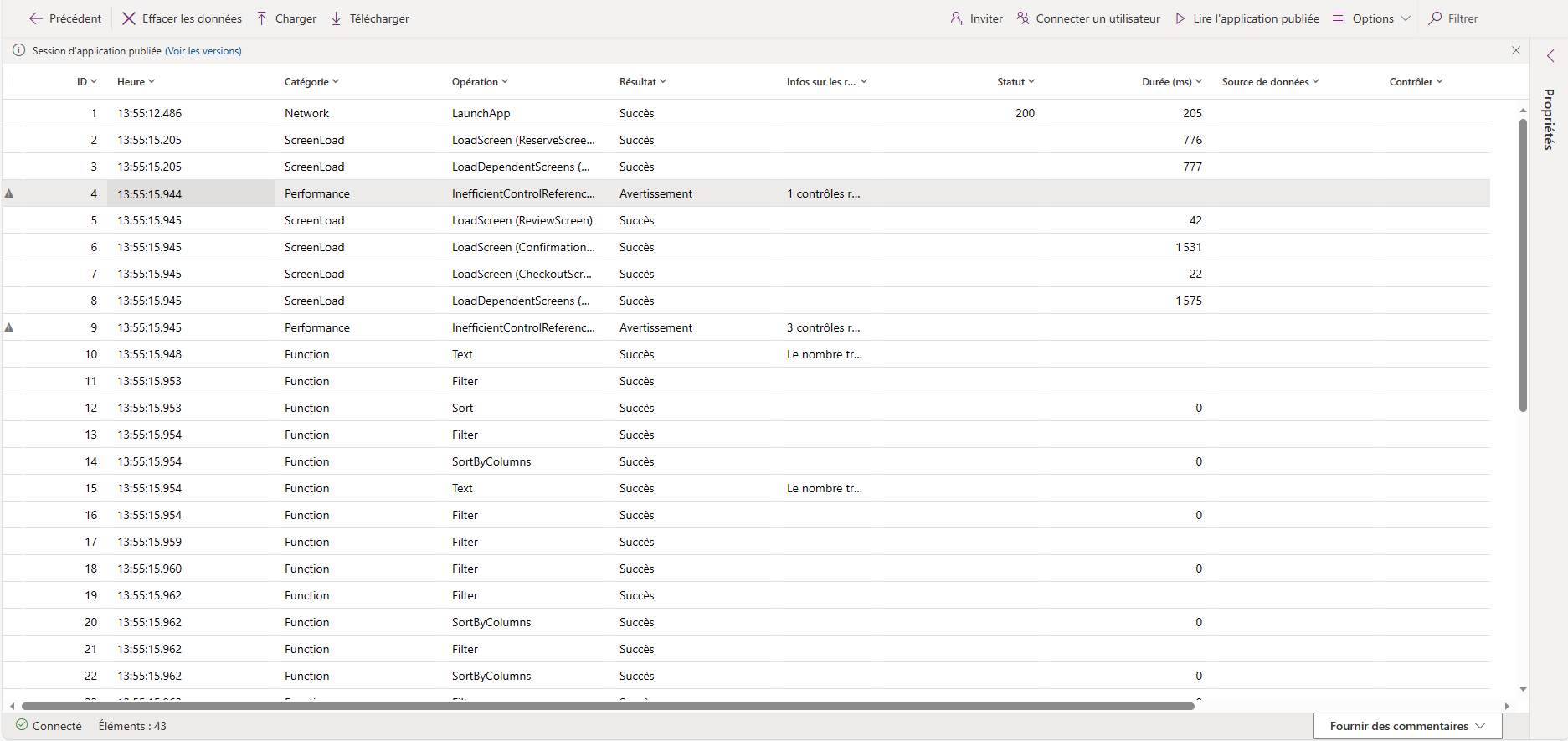Click the info icon beside Session d'application publiée
1568x741 pixels.
[18, 50]
